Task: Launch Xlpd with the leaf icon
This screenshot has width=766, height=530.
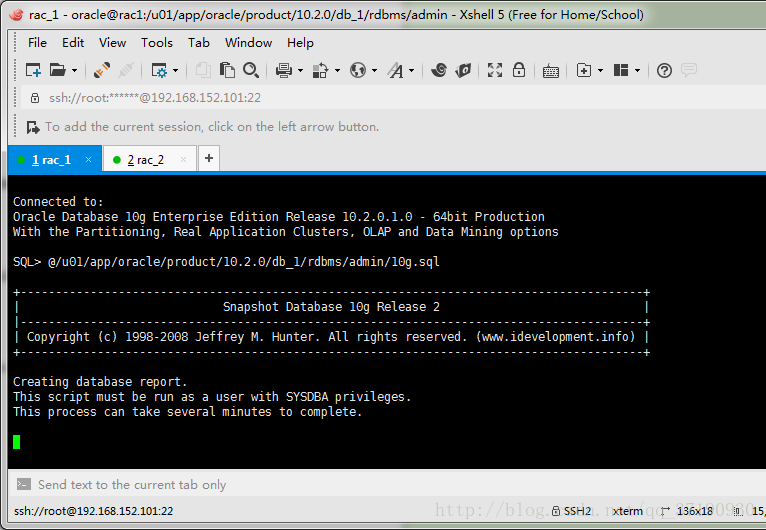Action: pos(463,70)
